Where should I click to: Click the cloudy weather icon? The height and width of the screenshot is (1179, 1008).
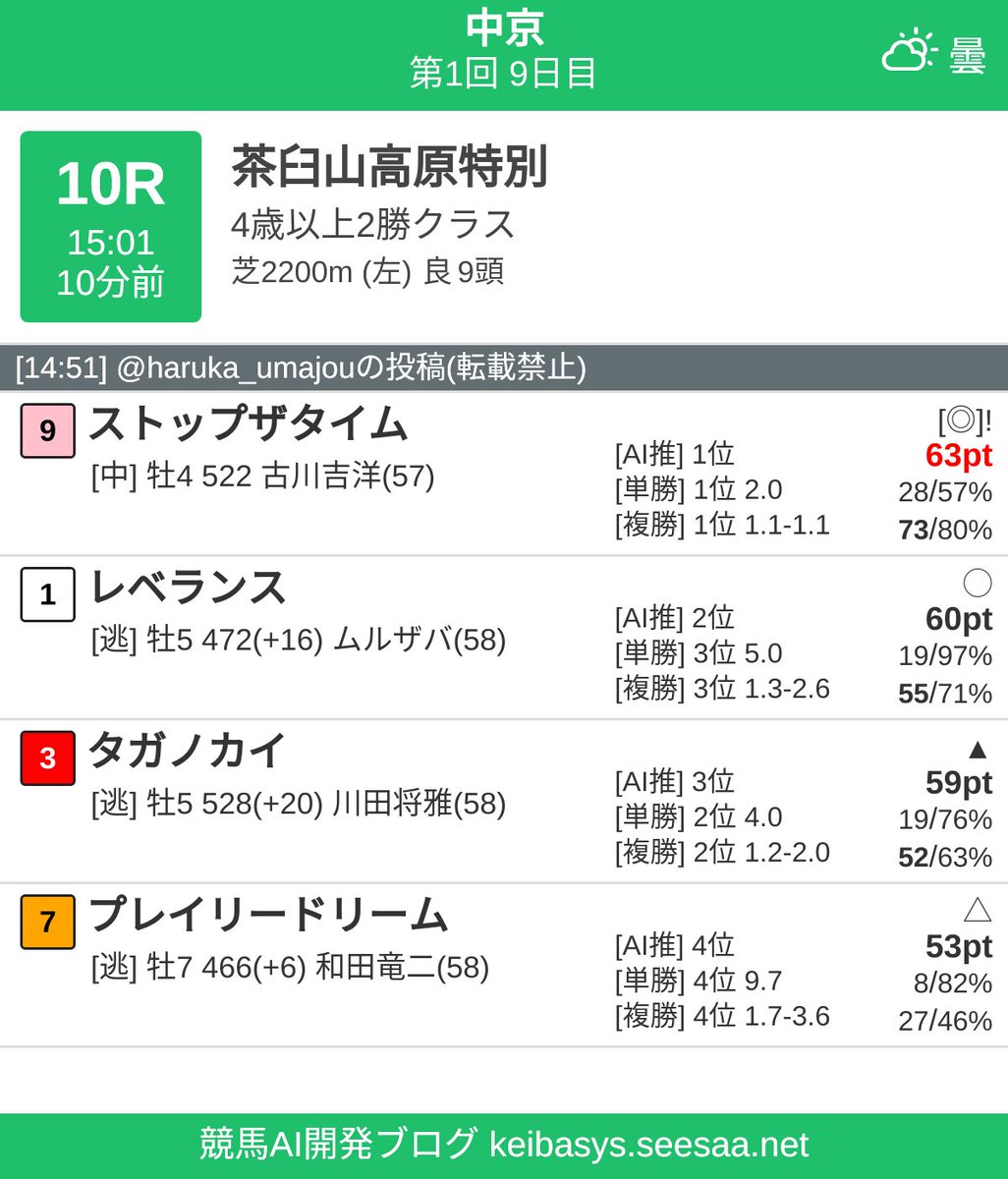pyautogui.click(x=909, y=51)
